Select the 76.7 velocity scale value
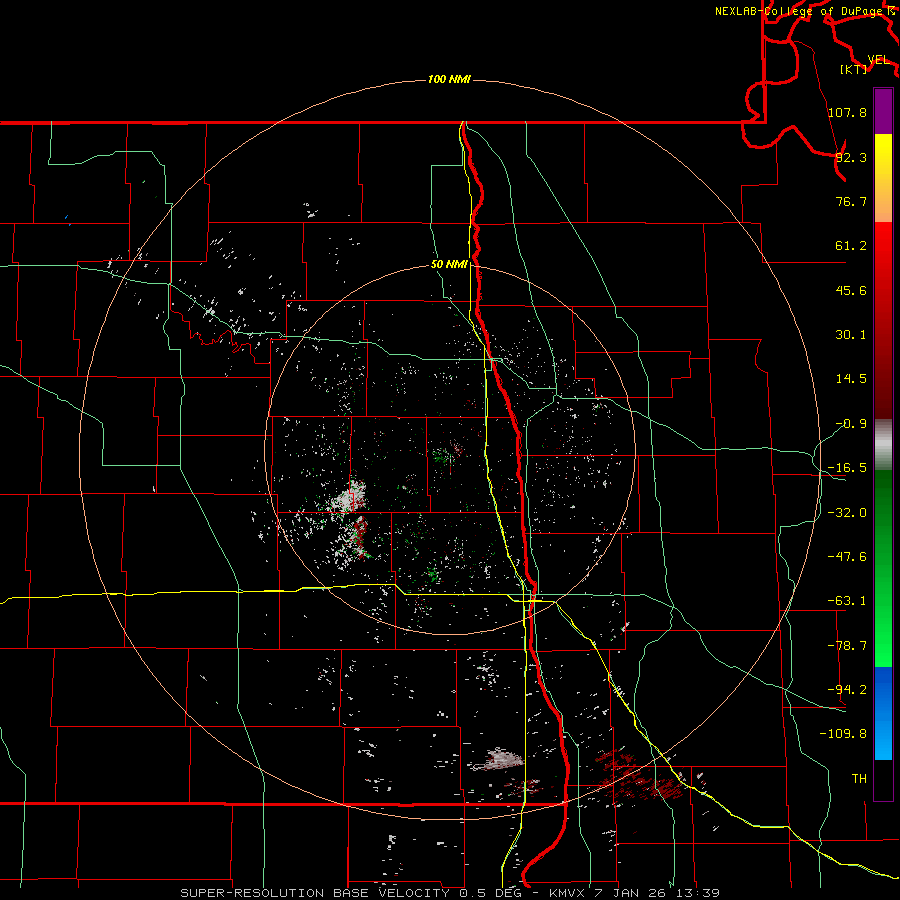 (851, 201)
